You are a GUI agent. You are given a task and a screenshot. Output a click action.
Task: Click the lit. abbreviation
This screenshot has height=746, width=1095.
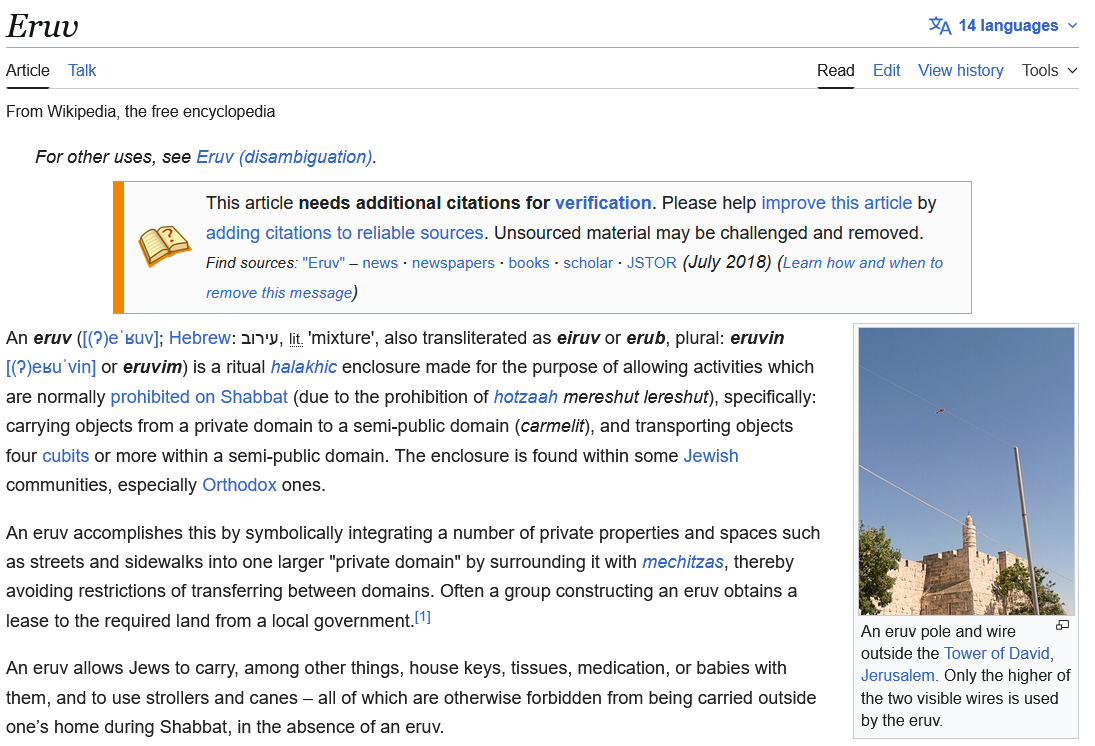click(295, 339)
